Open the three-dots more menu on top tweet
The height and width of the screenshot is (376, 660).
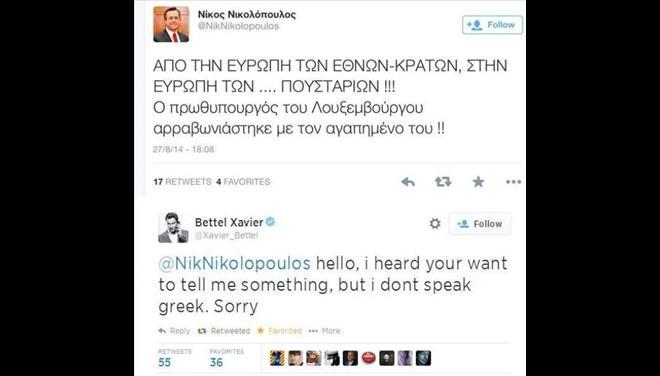pyautogui.click(x=514, y=182)
